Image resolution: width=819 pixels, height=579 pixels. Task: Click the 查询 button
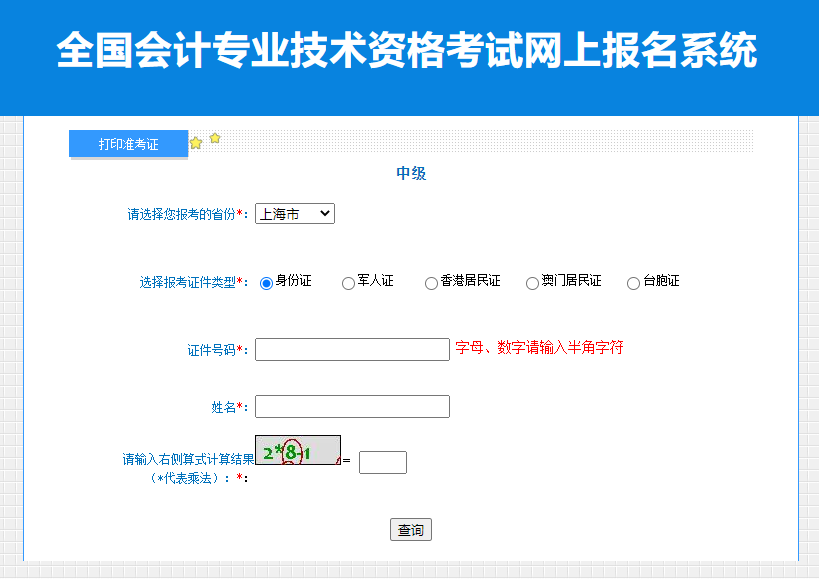tap(410, 529)
